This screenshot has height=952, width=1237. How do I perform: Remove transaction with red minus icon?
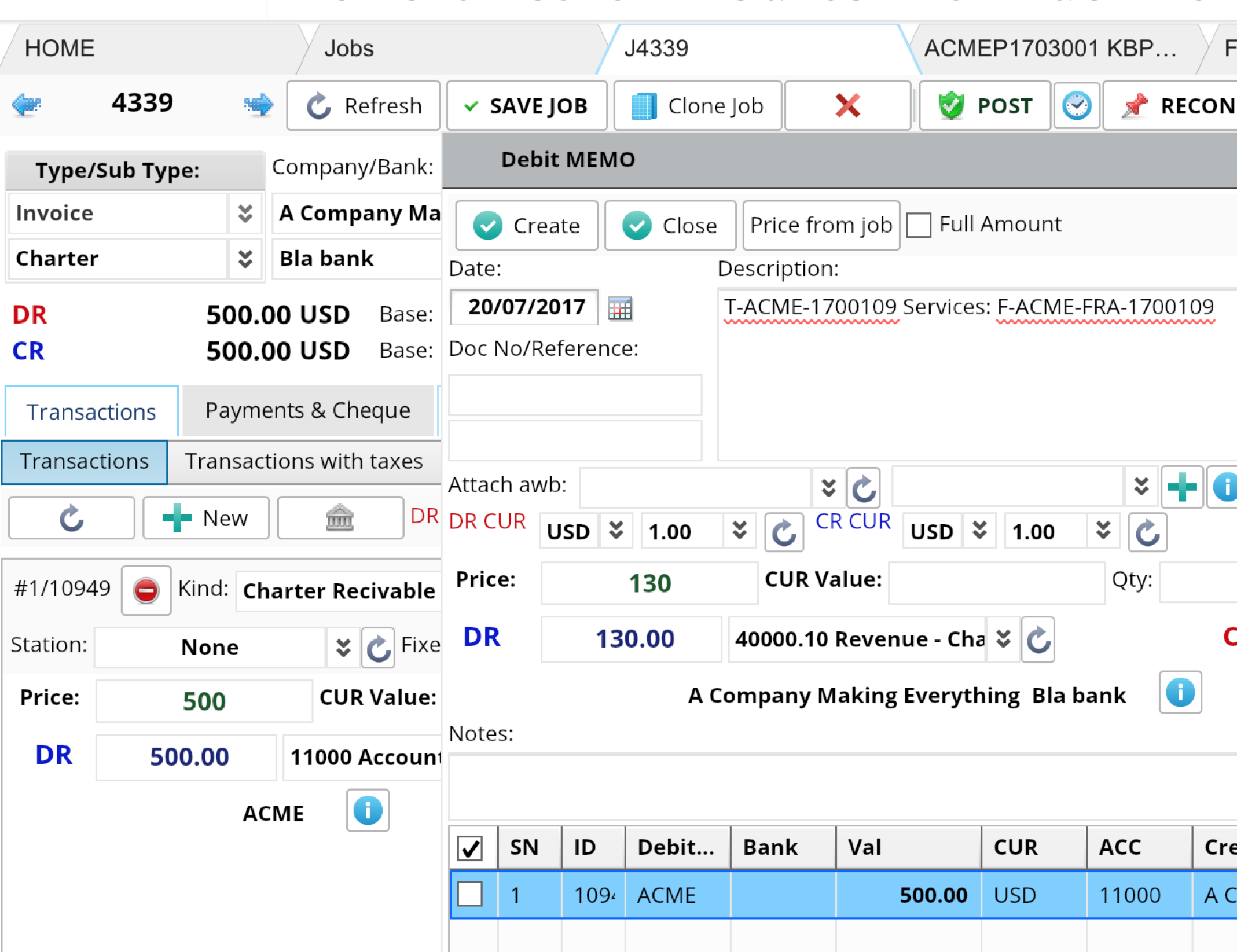click(x=146, y=591)
